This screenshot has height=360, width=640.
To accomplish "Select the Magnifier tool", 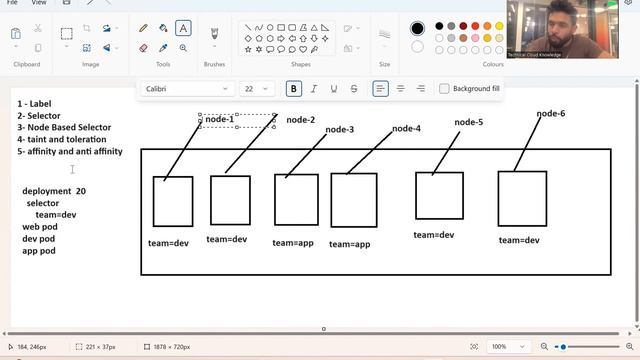I will coord(183,48).
